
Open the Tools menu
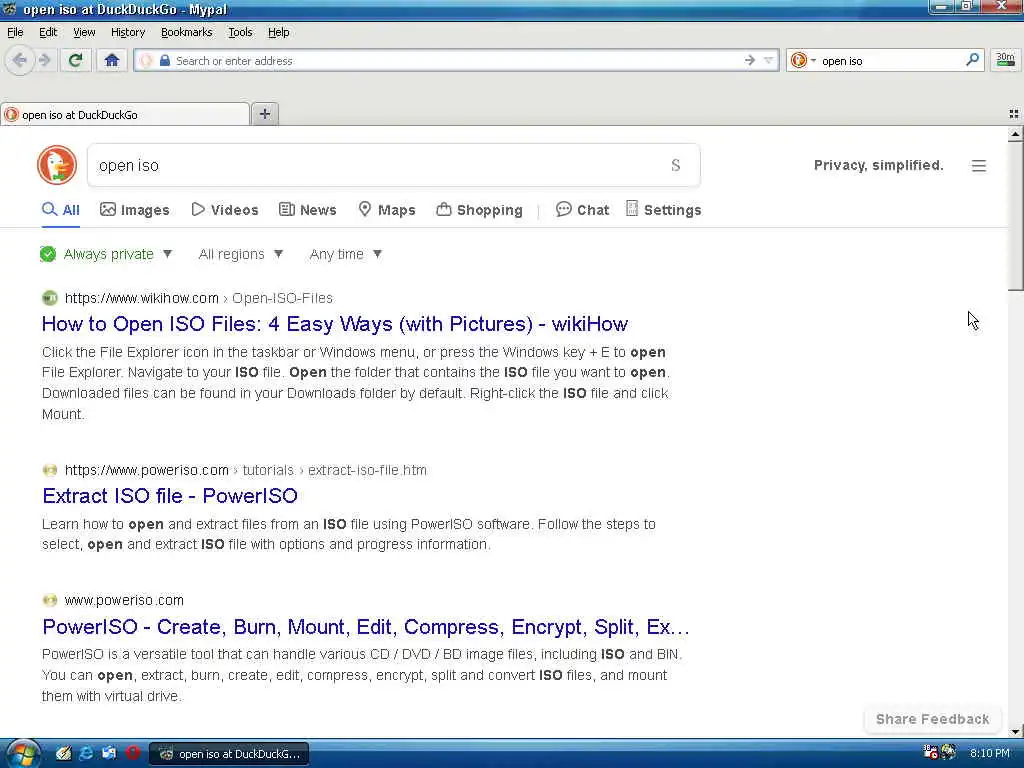240,32
